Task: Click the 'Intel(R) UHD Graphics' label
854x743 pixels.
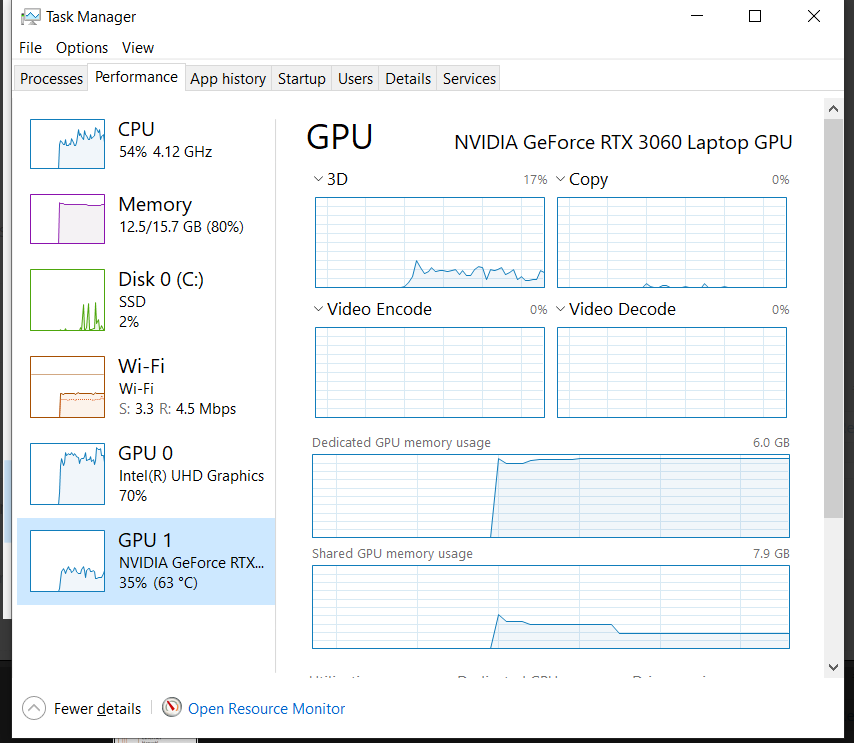Action: coord(191,476)
